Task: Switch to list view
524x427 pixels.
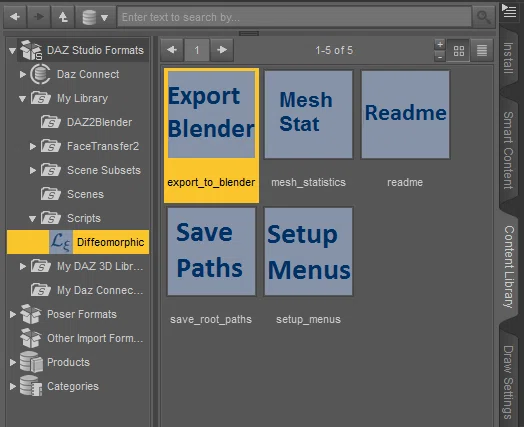Action: (482, 51)
